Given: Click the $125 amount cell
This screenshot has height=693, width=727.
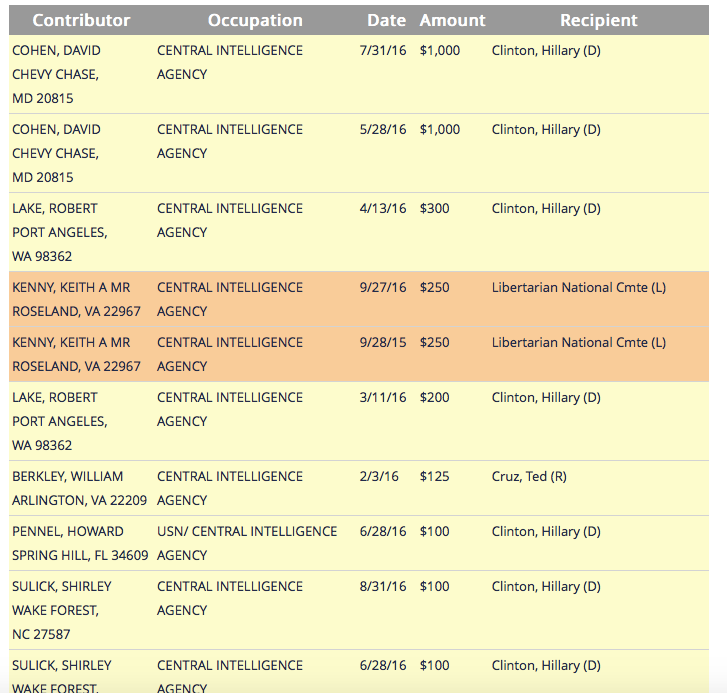Looking at the screenshot, I should point(434,477).
